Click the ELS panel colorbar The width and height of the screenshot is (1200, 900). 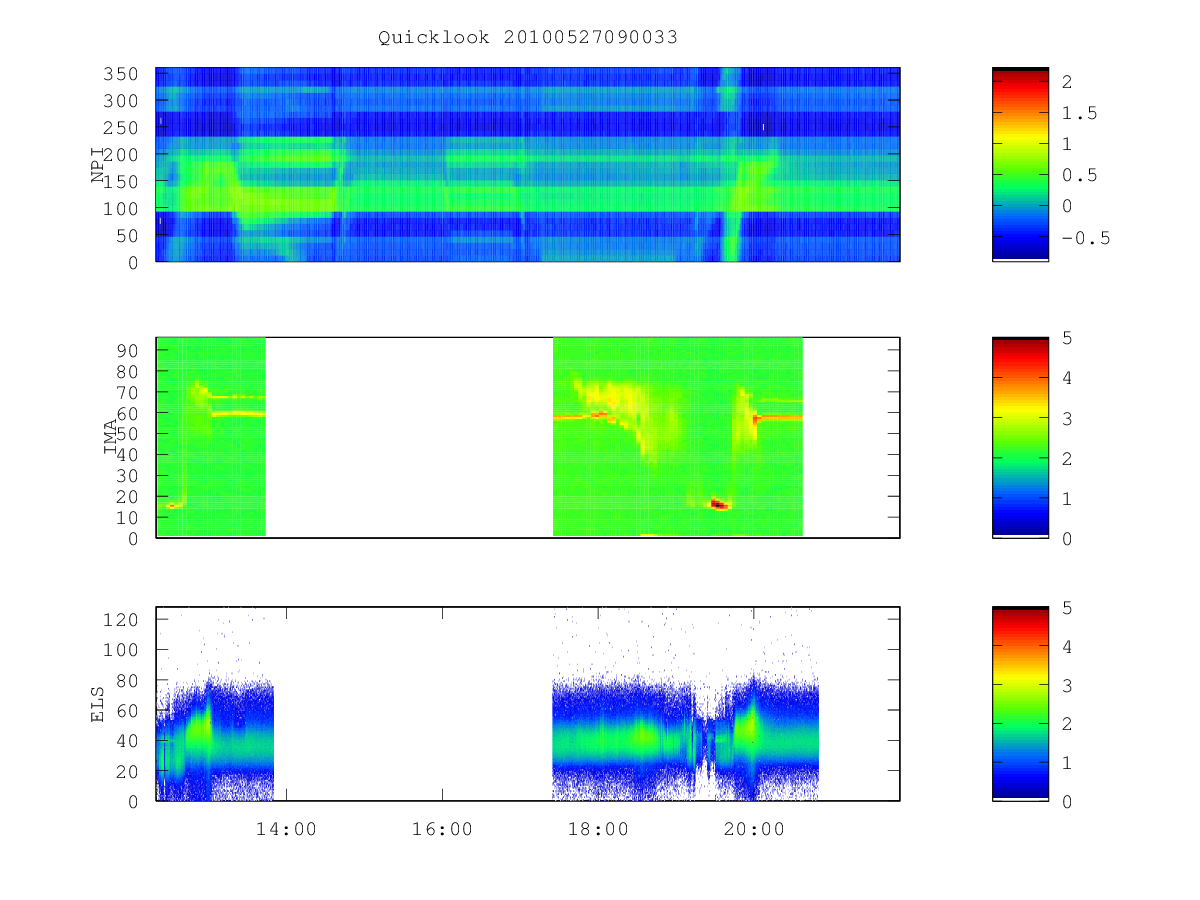click(1020, 704)
